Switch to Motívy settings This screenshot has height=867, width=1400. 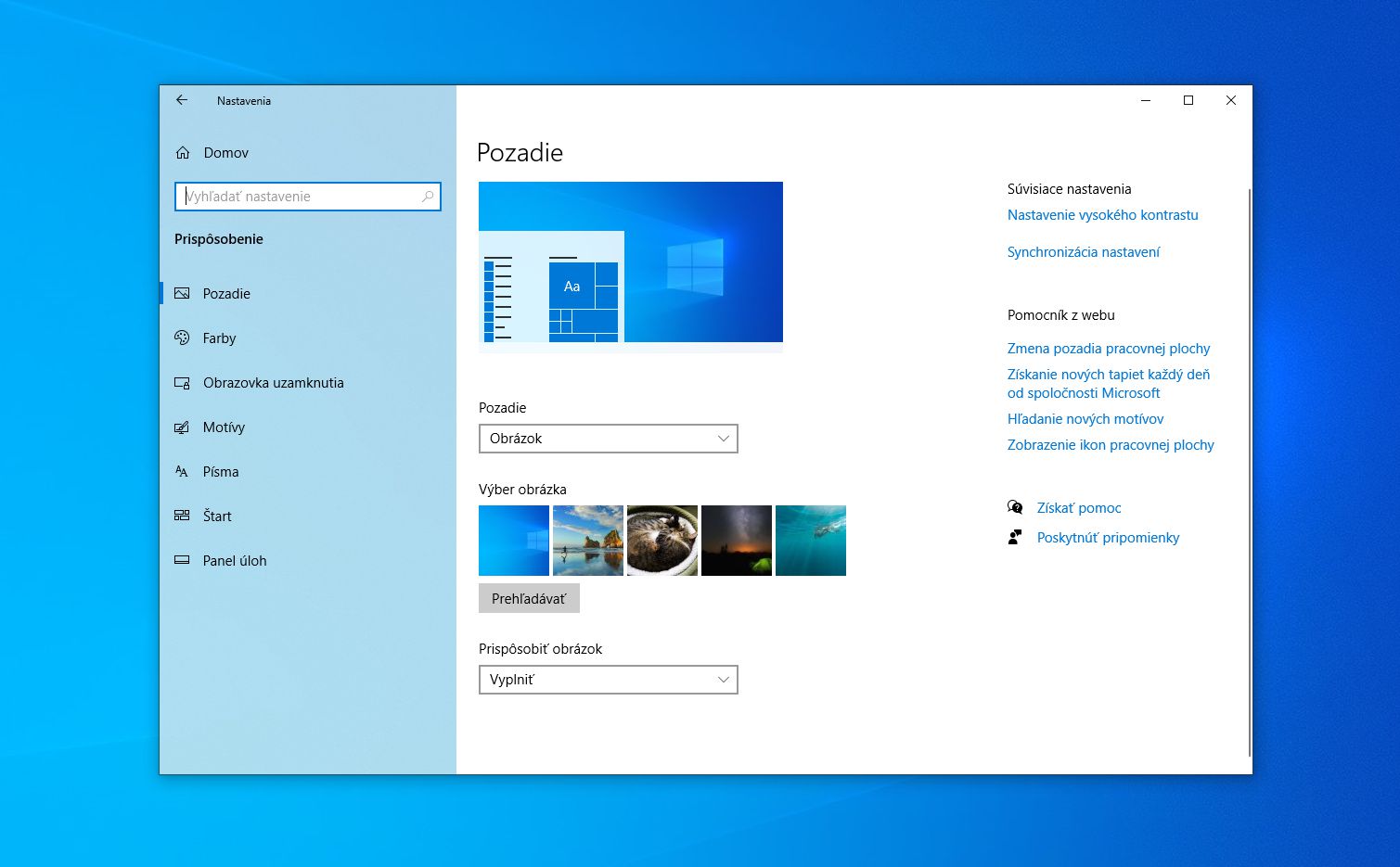pyautogui.click(x=308, y=427)
